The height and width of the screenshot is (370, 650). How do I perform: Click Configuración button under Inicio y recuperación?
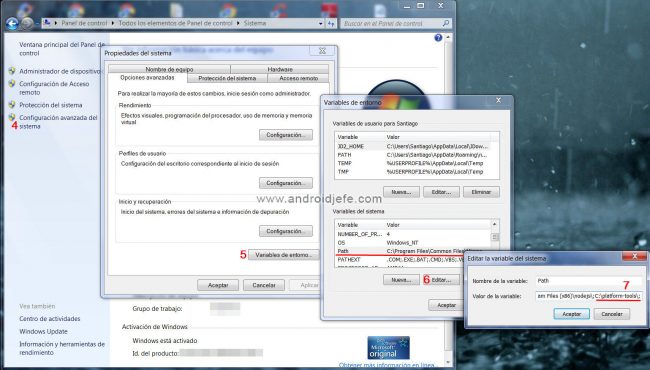click(x=286, y=231)
